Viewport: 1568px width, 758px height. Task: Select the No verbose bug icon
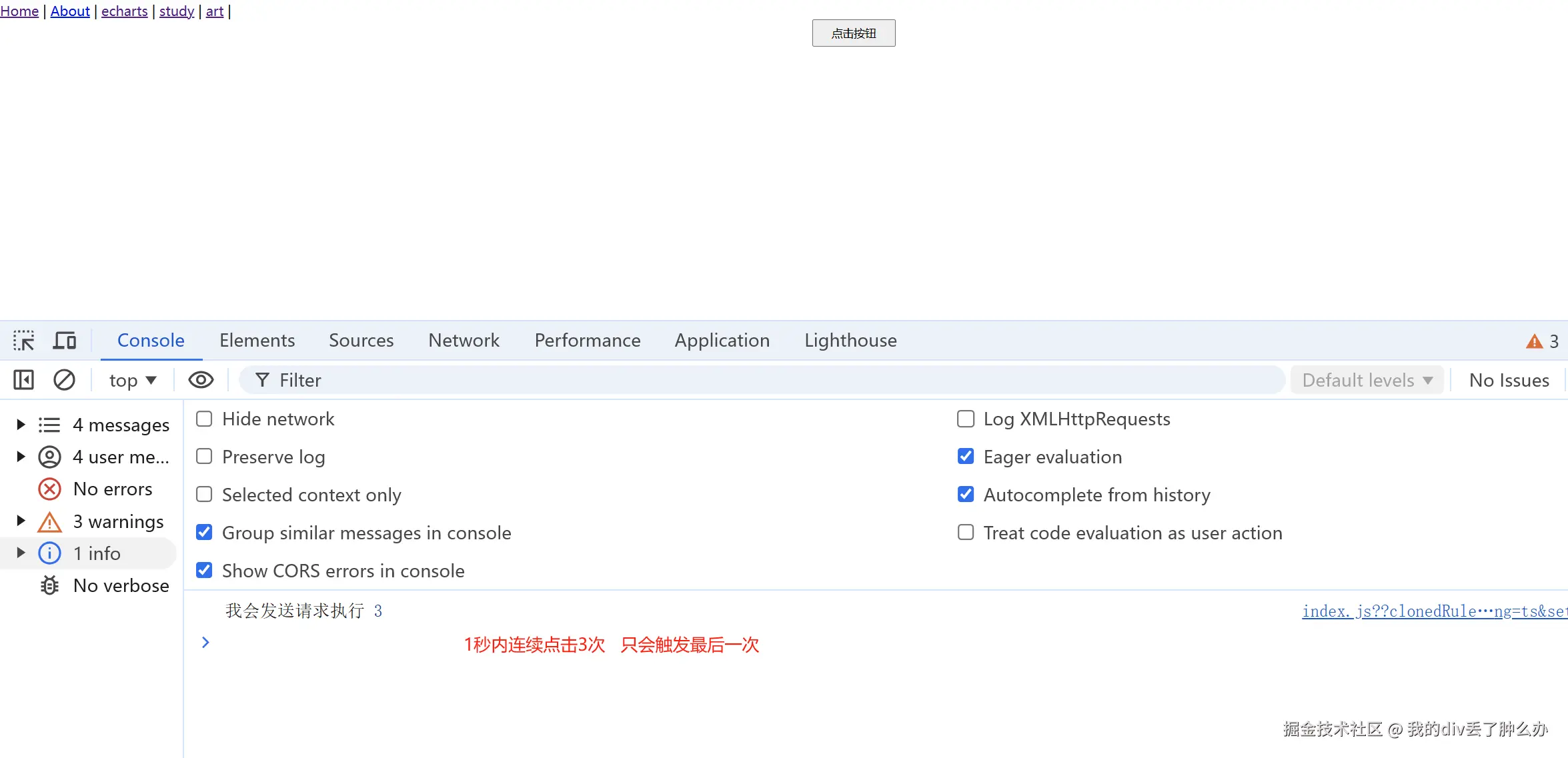(x=49, y=585)
